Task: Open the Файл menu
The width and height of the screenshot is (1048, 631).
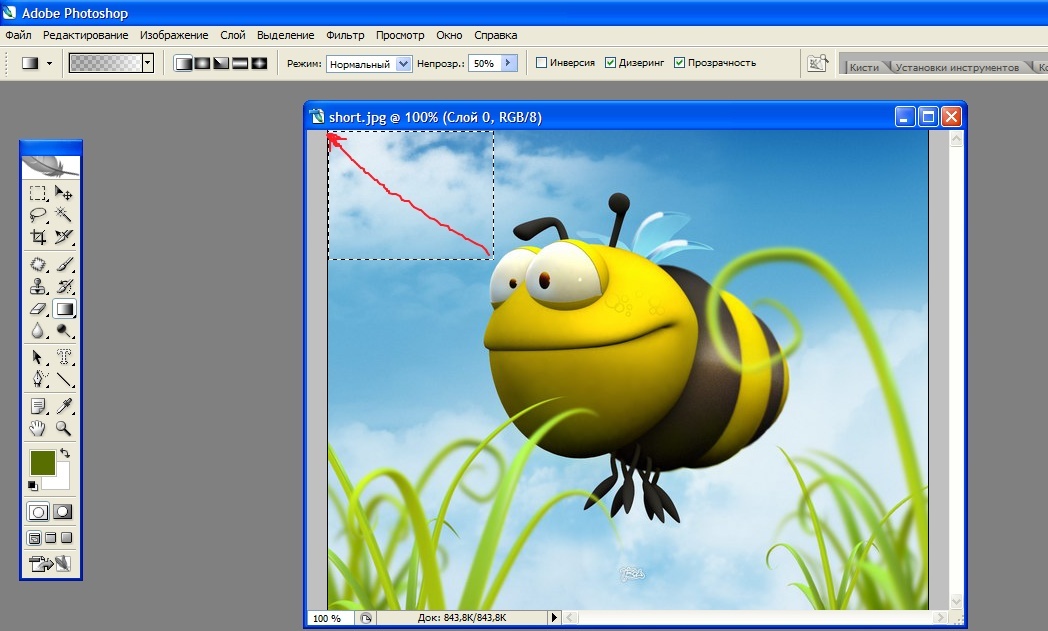Action: tap(19, 35)
